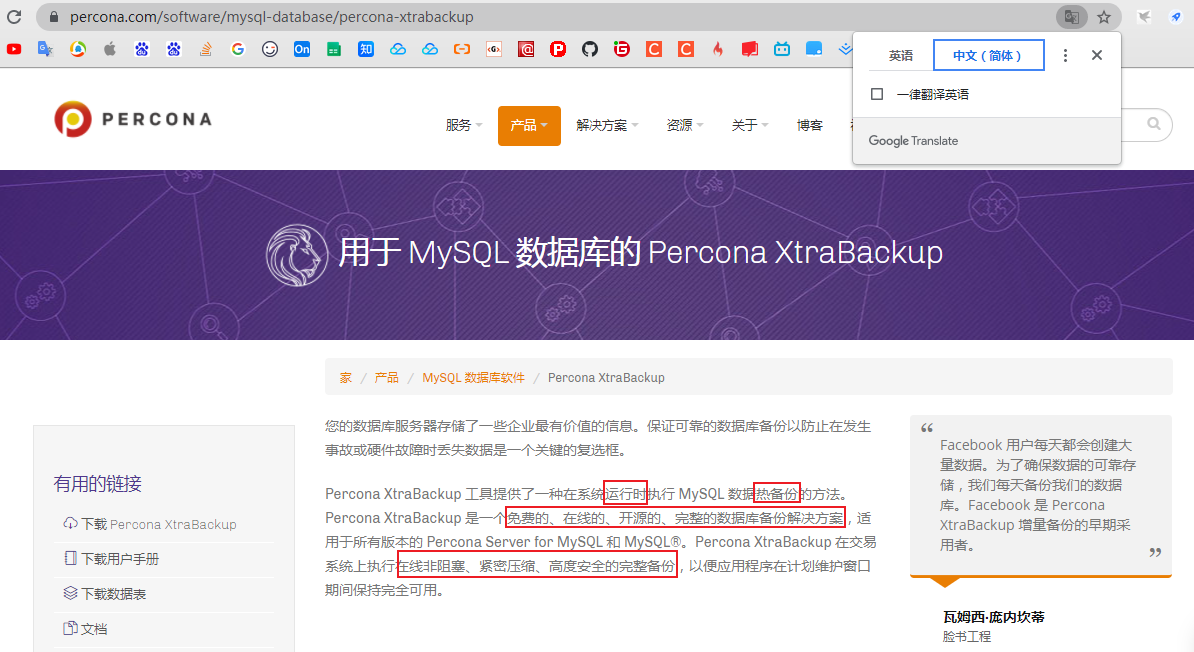Image resolution: width=1194 pixels, height=652 pixels.
Task: Select the 中文（简体）tab
Action: (x=988, y=56)
